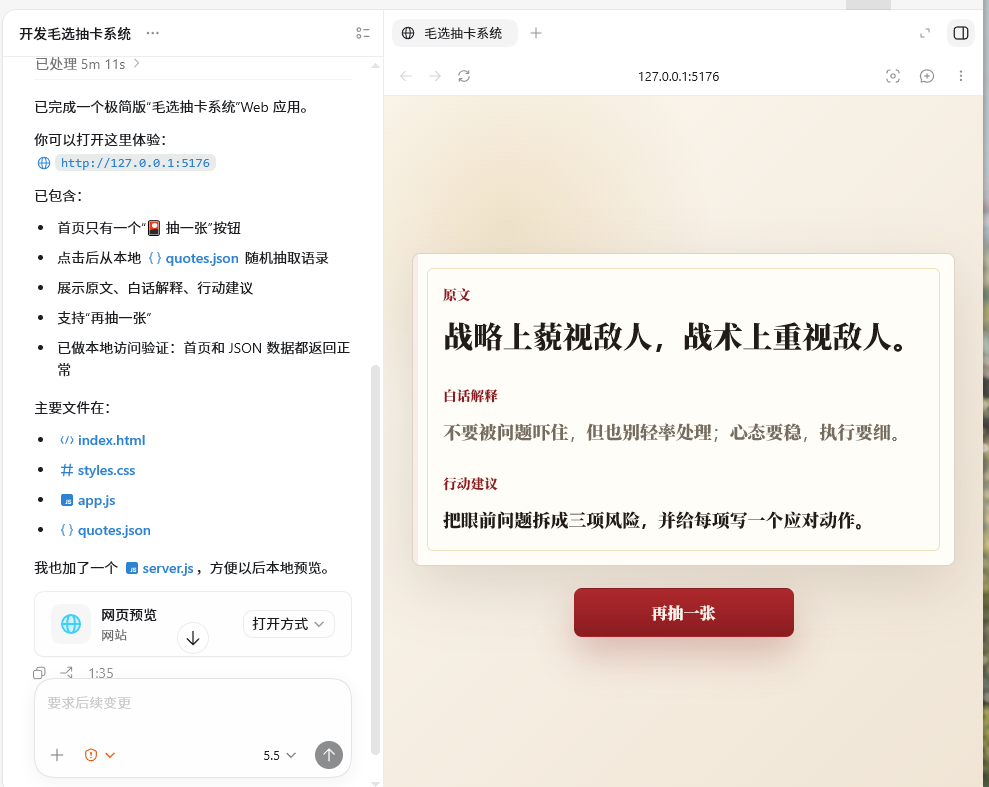Click the globe icon beside the localhost link
Viewport: 989px width, 787px height.
pyautogui.click(x=44, y=163)
